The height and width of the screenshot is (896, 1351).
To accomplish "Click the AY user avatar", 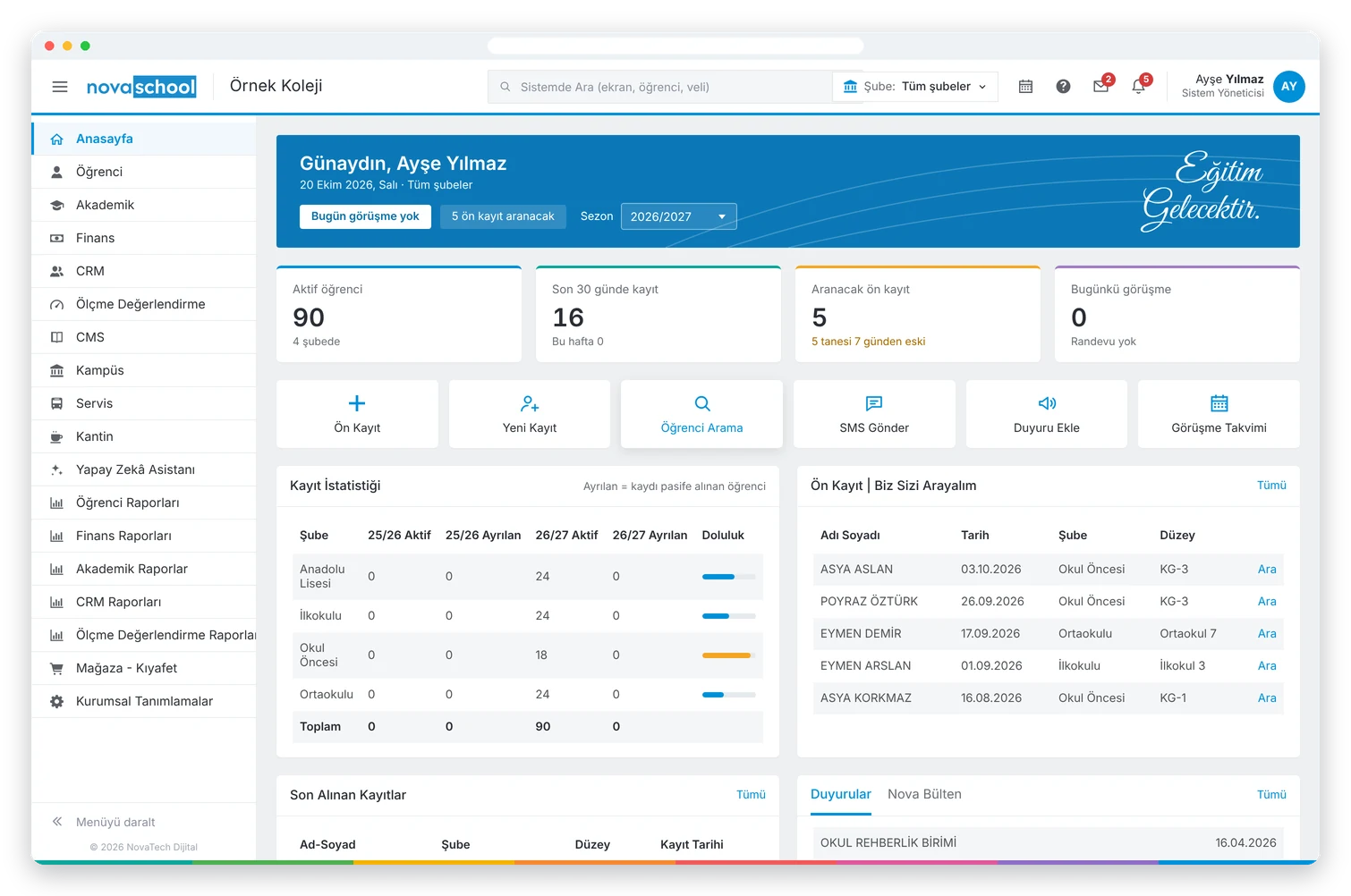I will click(1288, 87).
